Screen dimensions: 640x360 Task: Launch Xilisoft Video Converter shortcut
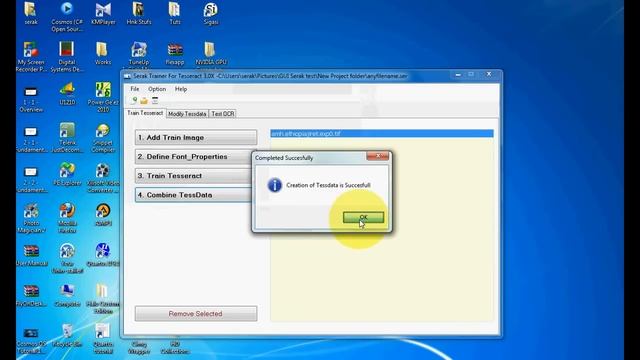tap(103, 177)
